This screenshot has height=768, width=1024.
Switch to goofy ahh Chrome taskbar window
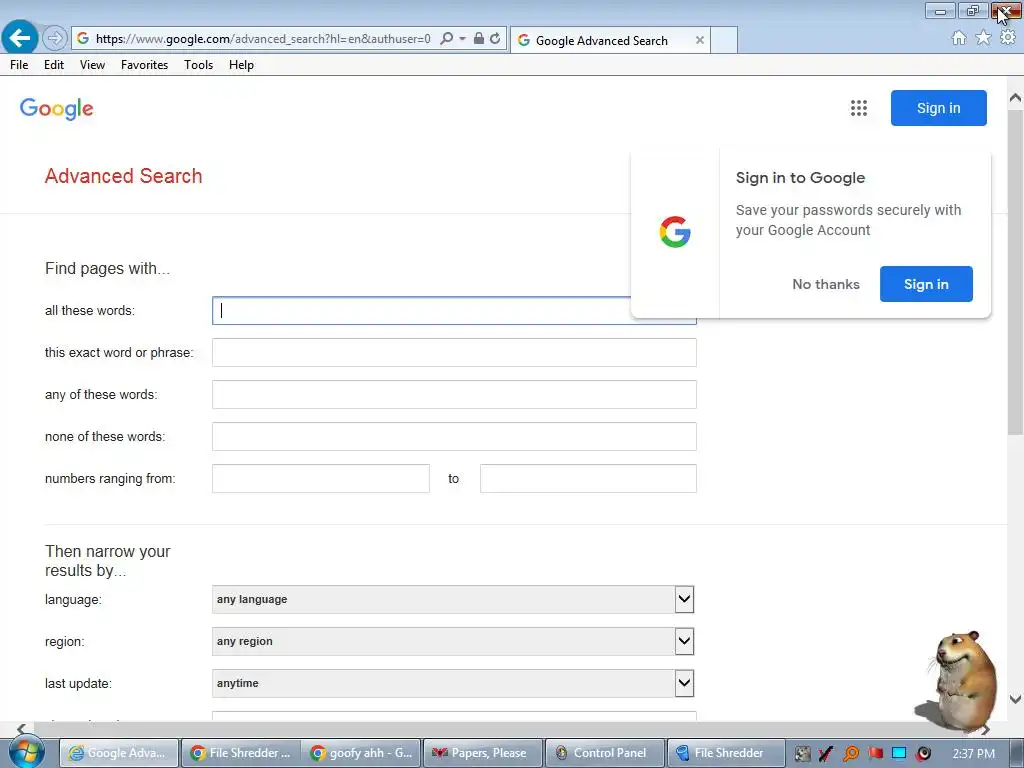pyautogui.click(x=362, y=753)
